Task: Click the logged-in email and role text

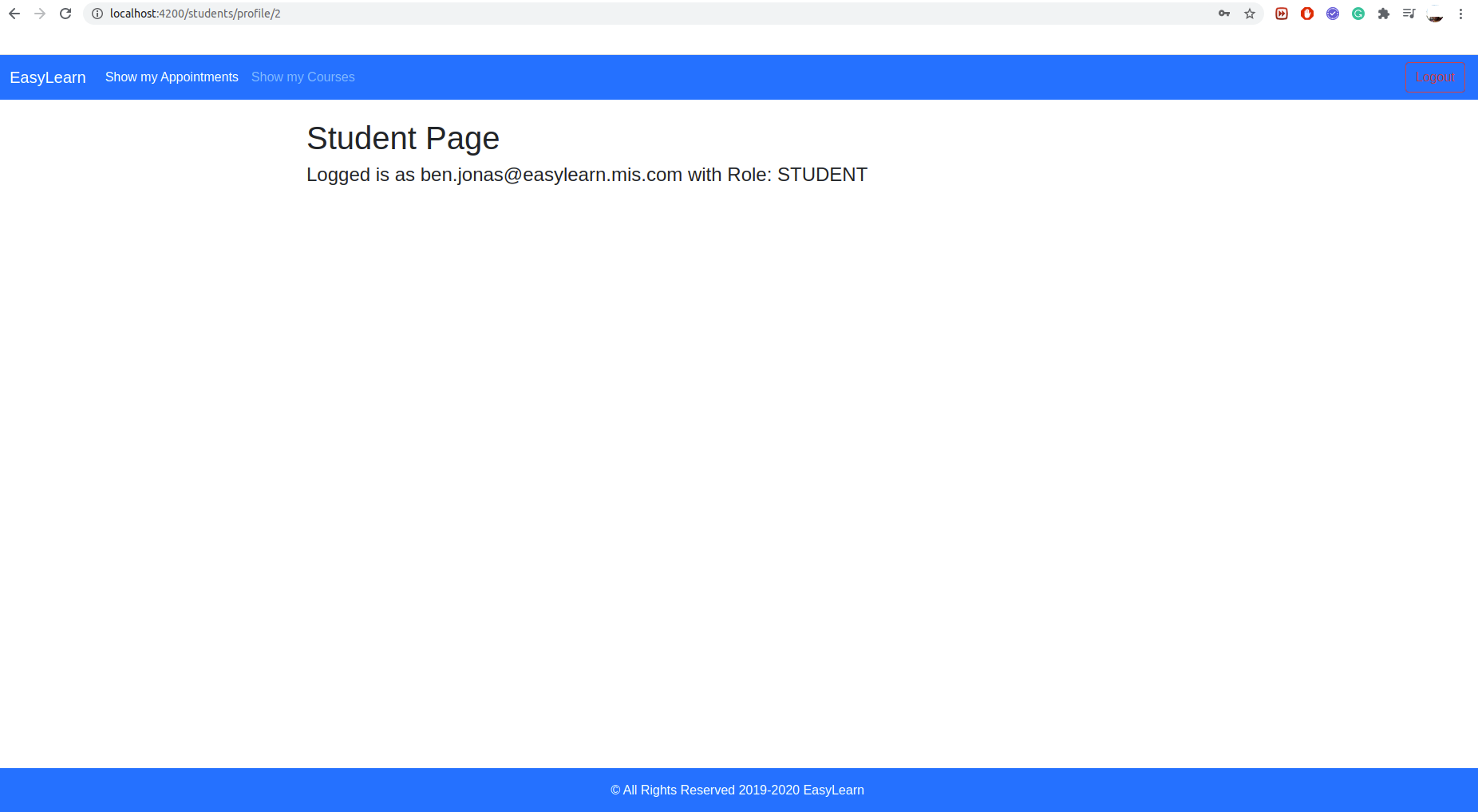Action: [587, 175]
